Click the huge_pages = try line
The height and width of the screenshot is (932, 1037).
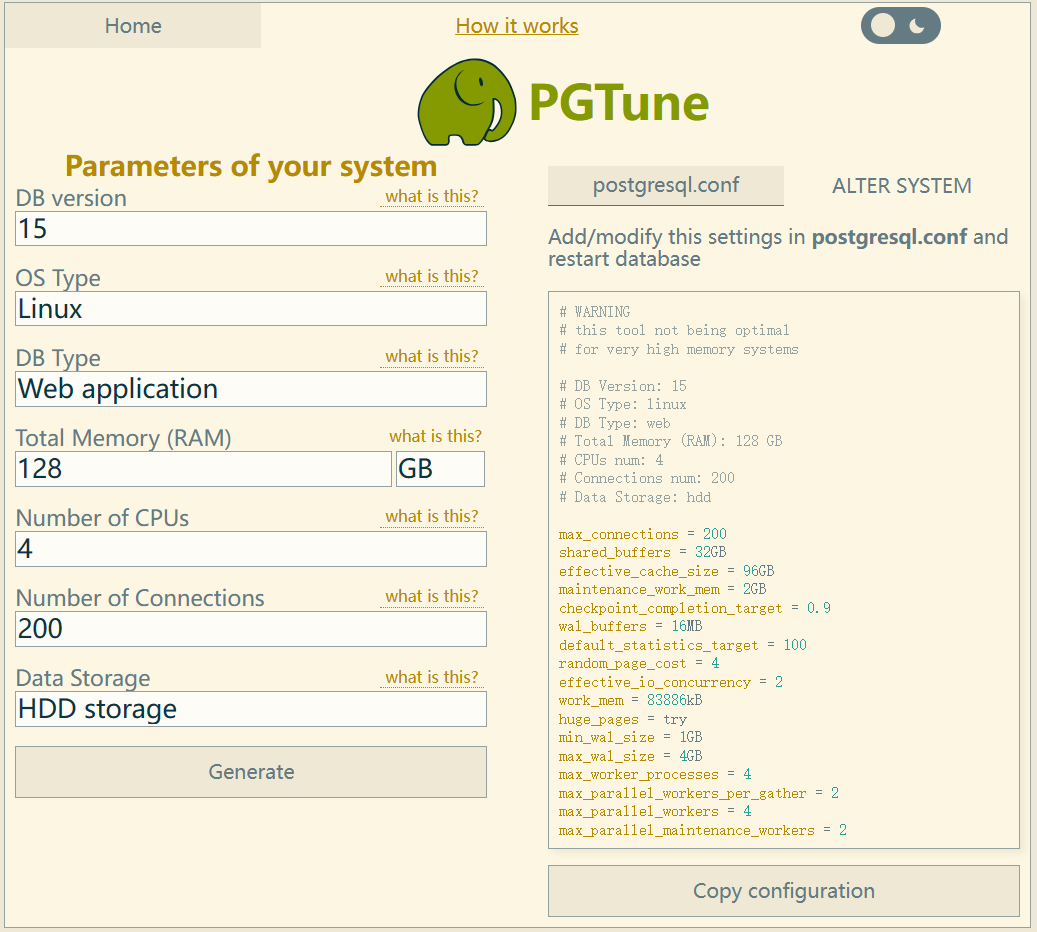[x=622, y=719]
